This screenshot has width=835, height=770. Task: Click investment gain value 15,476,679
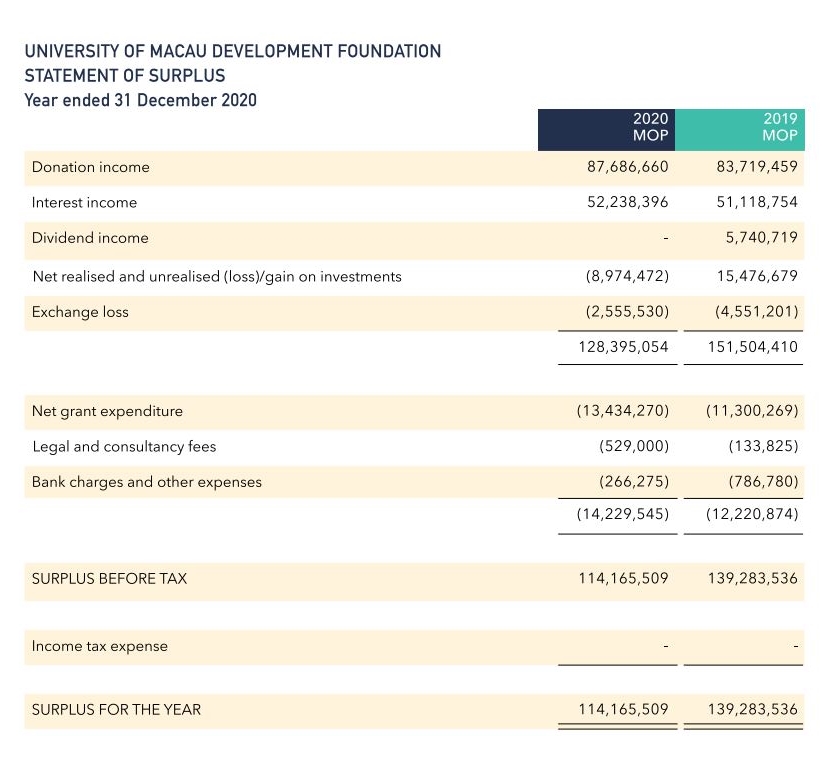[x=757, y=276]
